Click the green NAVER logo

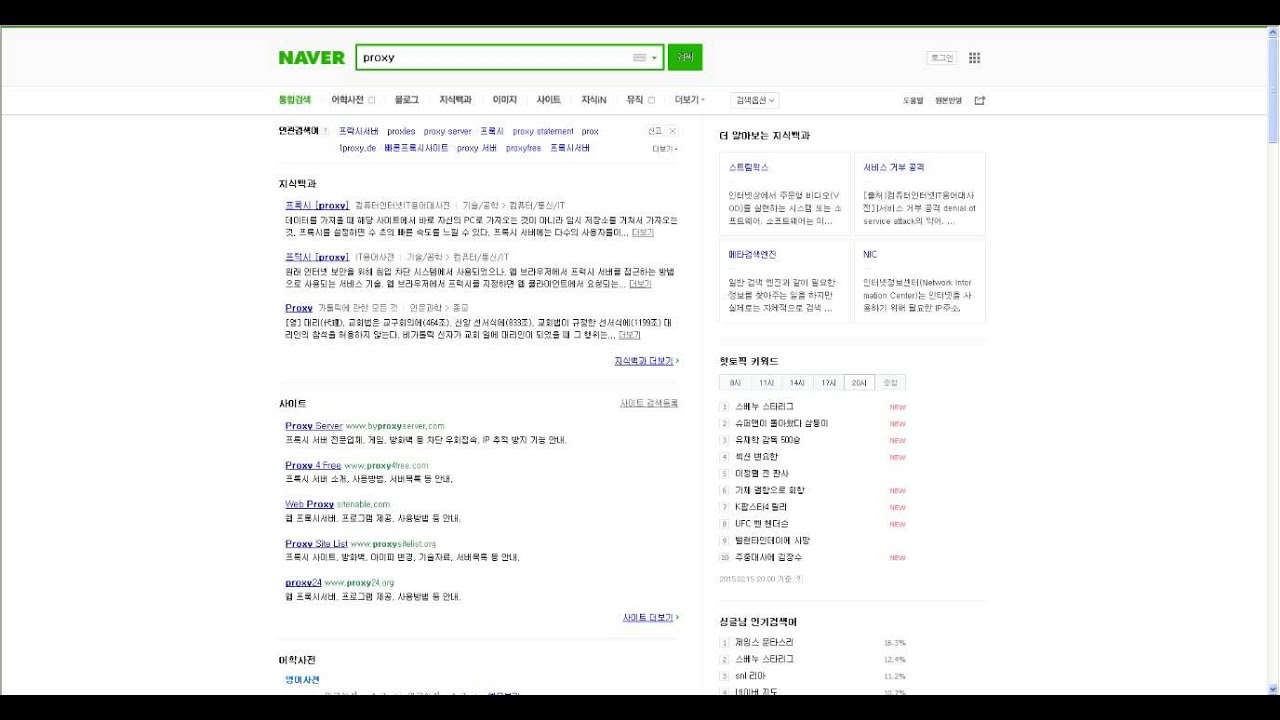pyautogui.click(x=311, y=58)
